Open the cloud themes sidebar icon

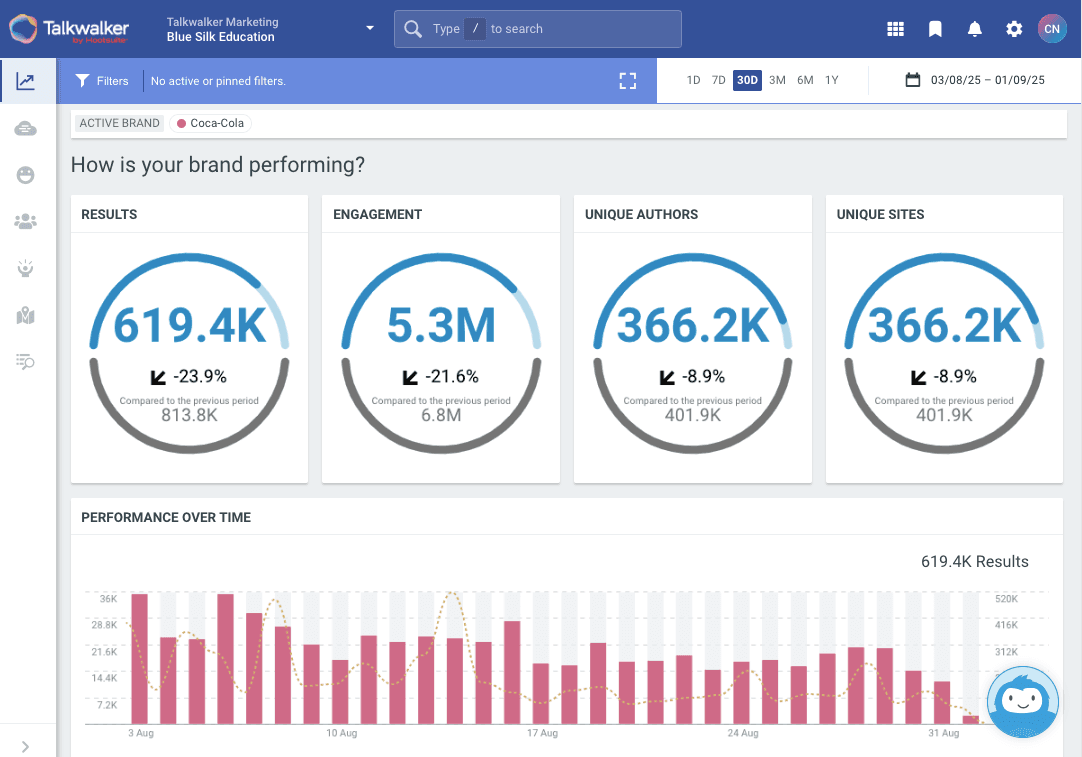[26, 128]
